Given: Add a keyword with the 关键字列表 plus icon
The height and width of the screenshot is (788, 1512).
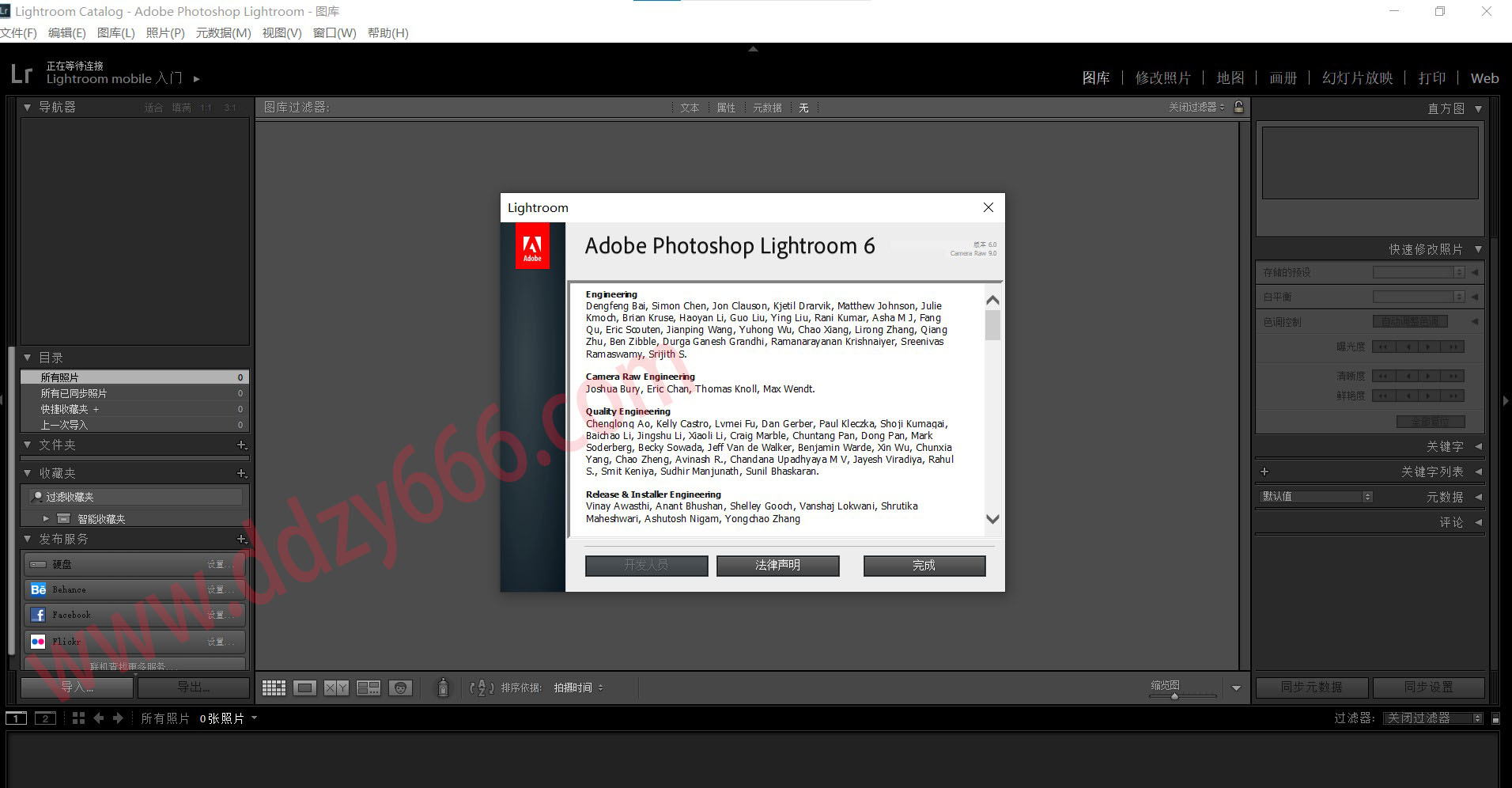Looking at the screenshot, I should (x=1264, y=472).
